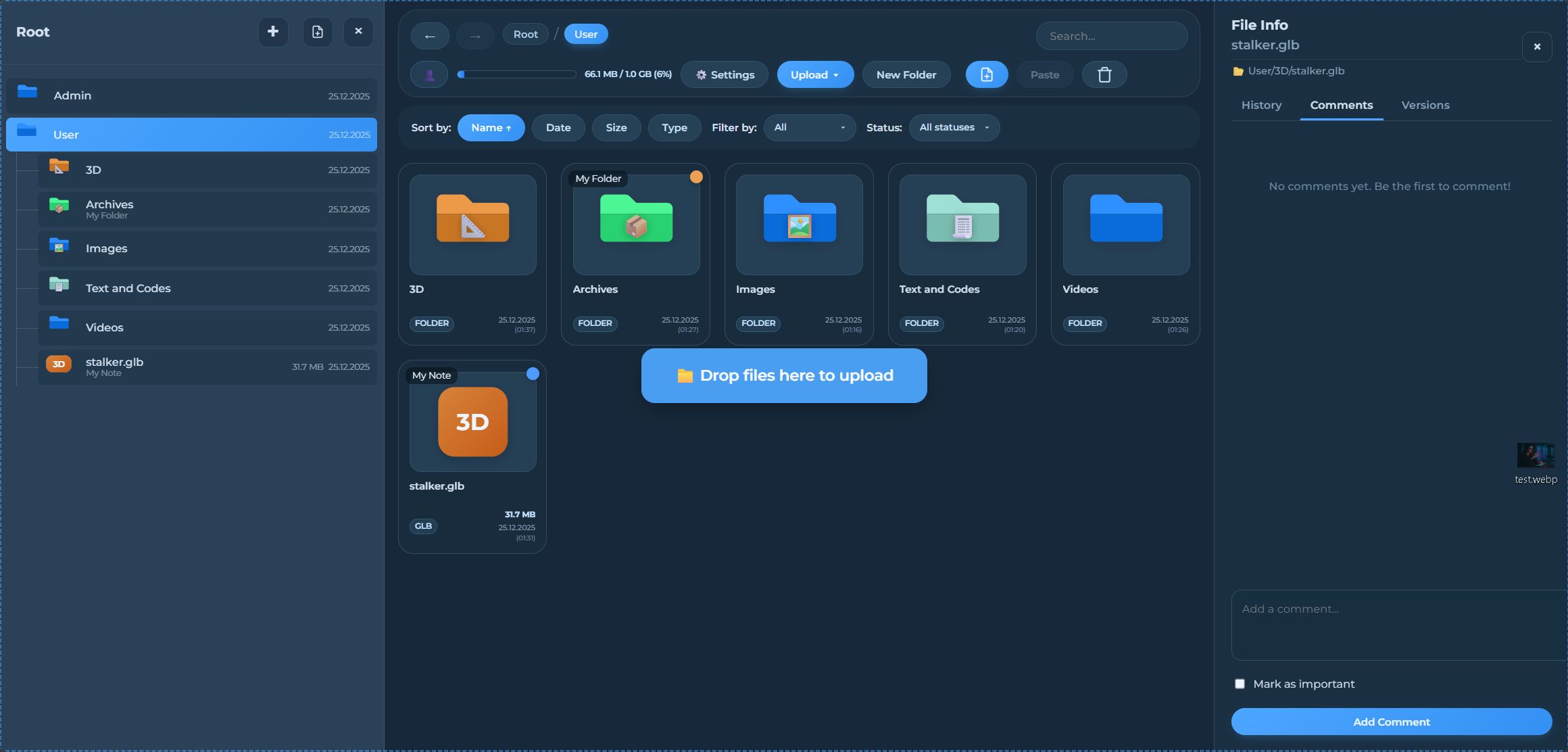Click the Search input field
1568x752 pixels.
1111,36
